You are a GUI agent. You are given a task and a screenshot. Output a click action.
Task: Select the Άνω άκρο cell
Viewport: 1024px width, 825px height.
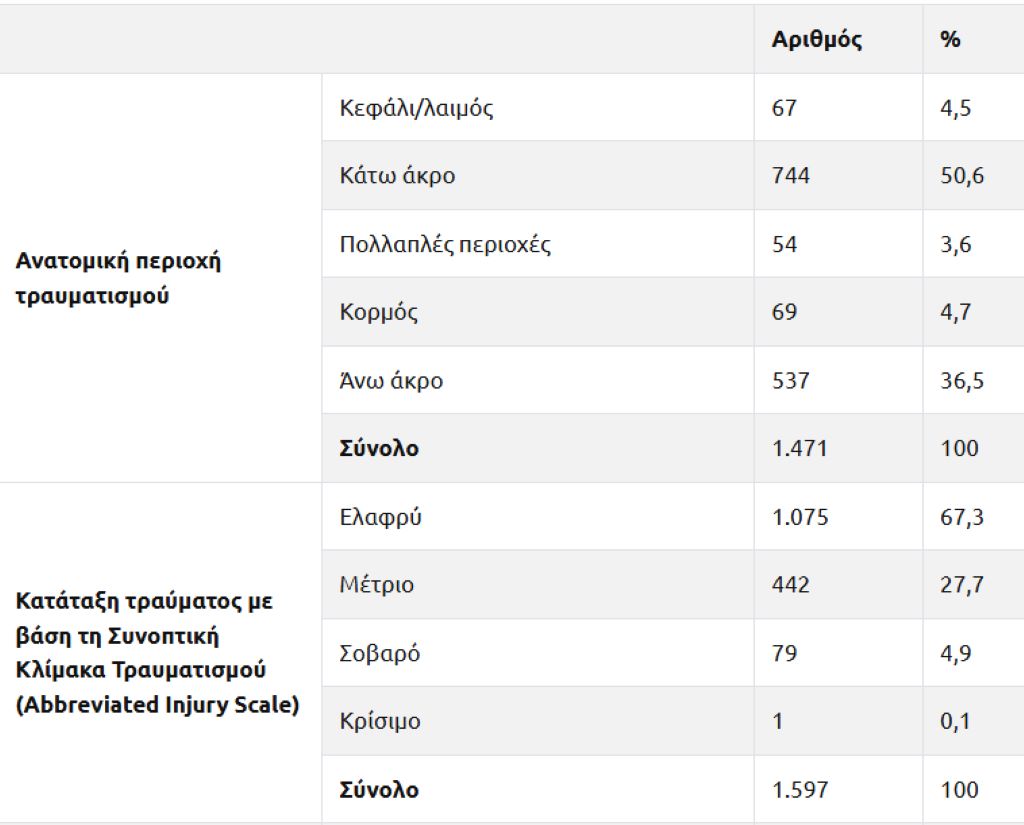pos(391,380)
